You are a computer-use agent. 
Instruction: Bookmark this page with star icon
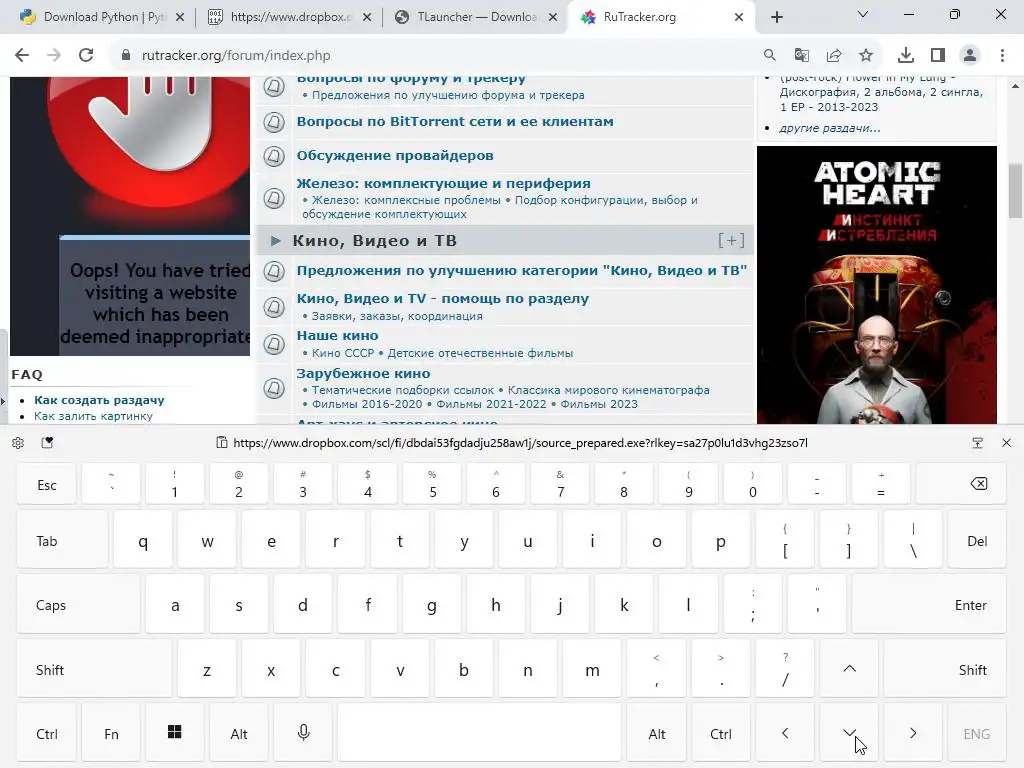pos(866,56)
